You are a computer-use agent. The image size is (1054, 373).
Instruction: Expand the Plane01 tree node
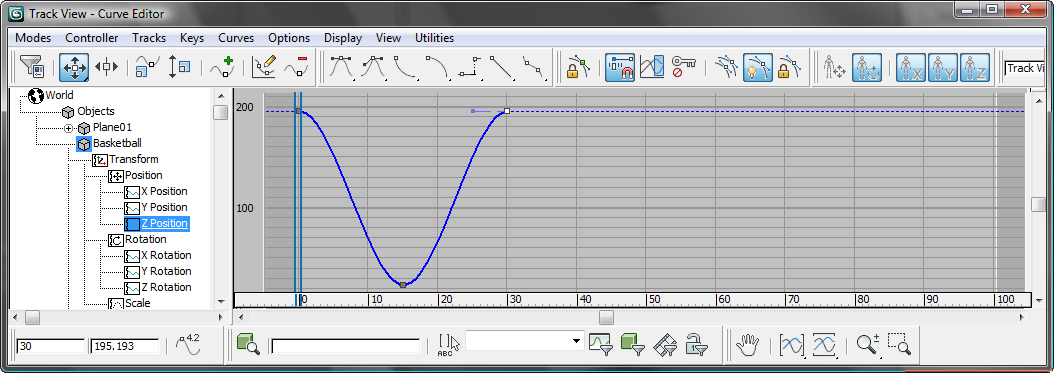[68, 128]
